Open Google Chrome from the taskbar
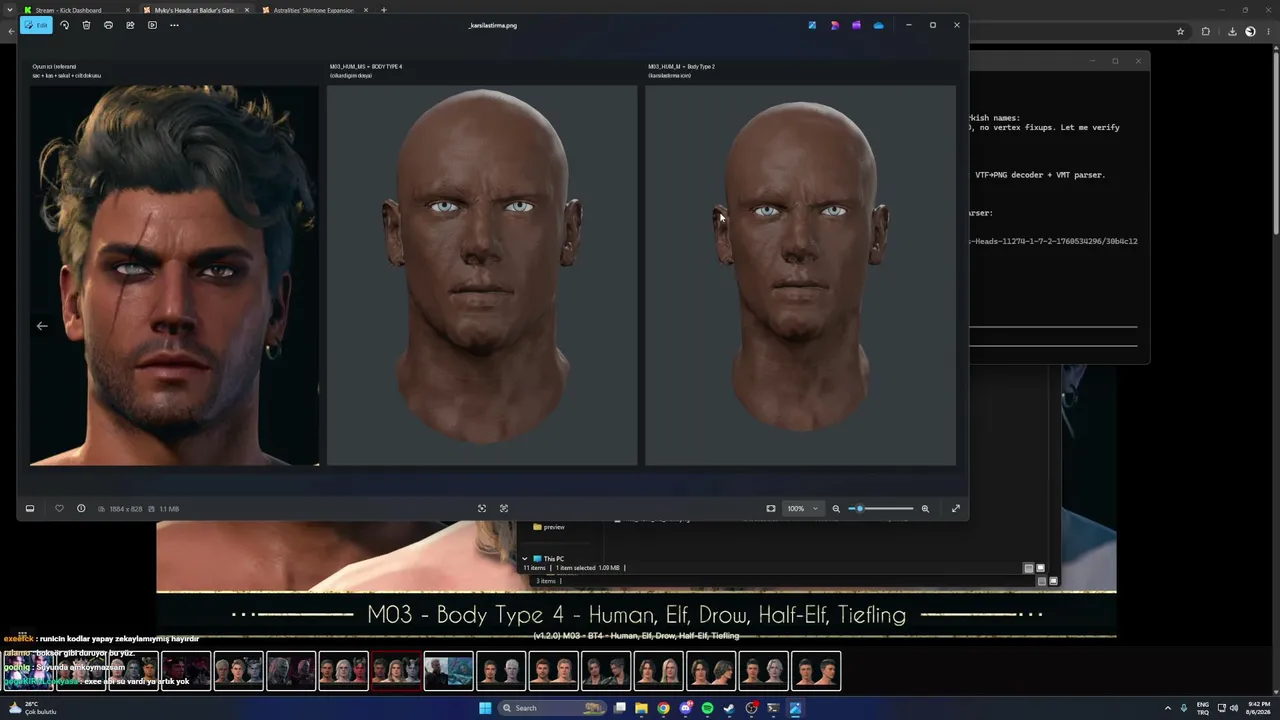Image resolution: width=1280 pixels, height=720 pixels. tap(663, 708)
